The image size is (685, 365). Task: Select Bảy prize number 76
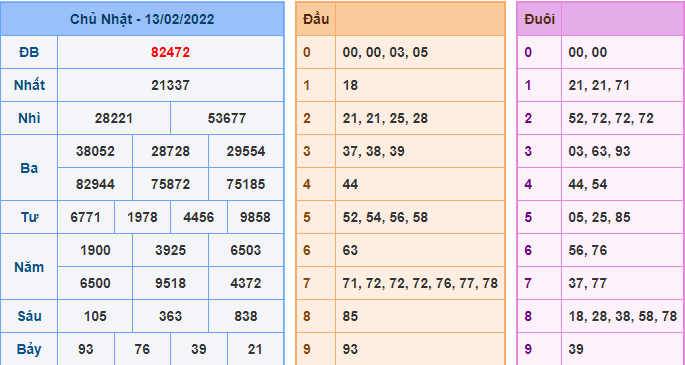coord(142,349)
